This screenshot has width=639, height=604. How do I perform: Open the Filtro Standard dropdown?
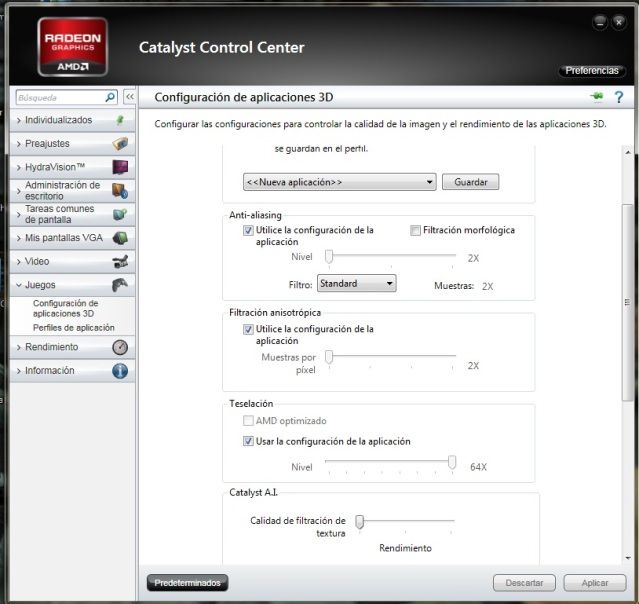(356, 284)
